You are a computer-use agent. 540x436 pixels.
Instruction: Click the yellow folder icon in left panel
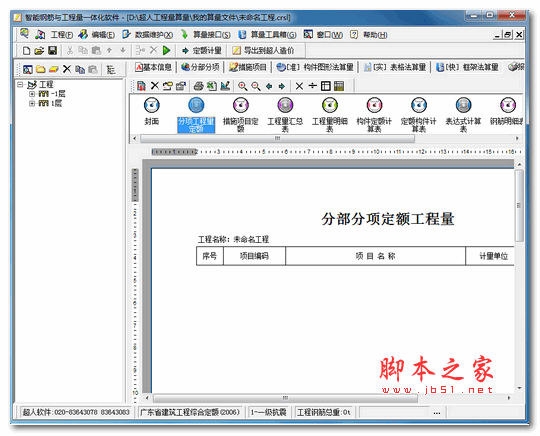[x=41, y=69]
